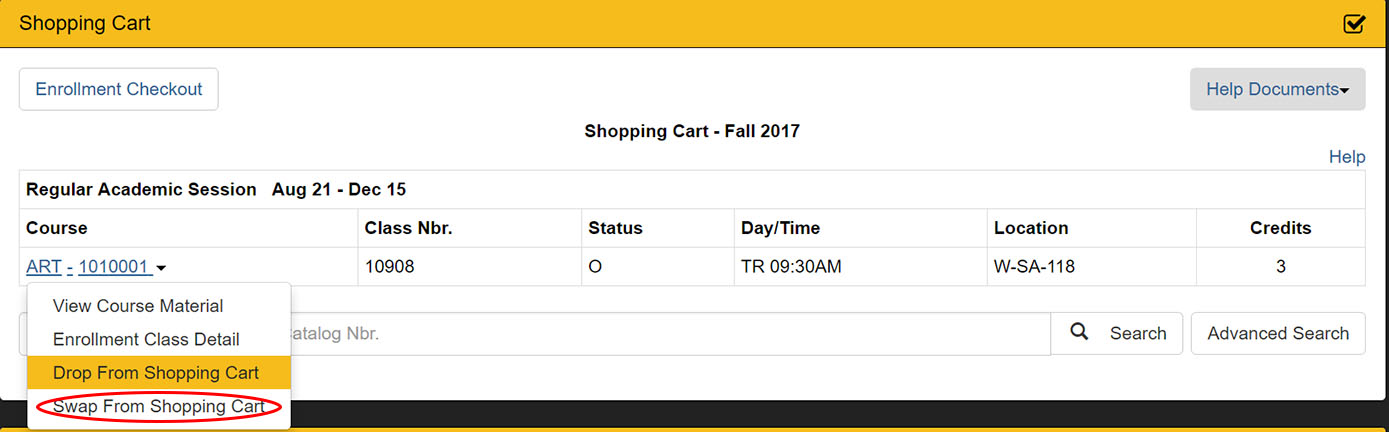Click the Help link
Screen dimensions: 1389x432
[1347, 157]
